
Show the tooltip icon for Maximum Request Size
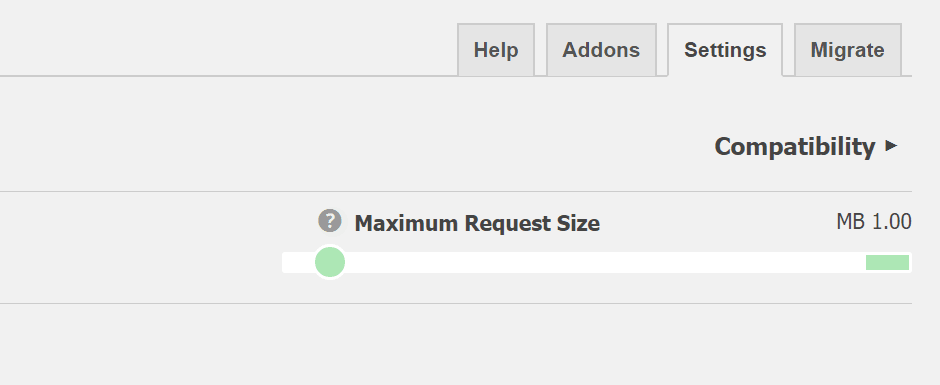point(330,221)
